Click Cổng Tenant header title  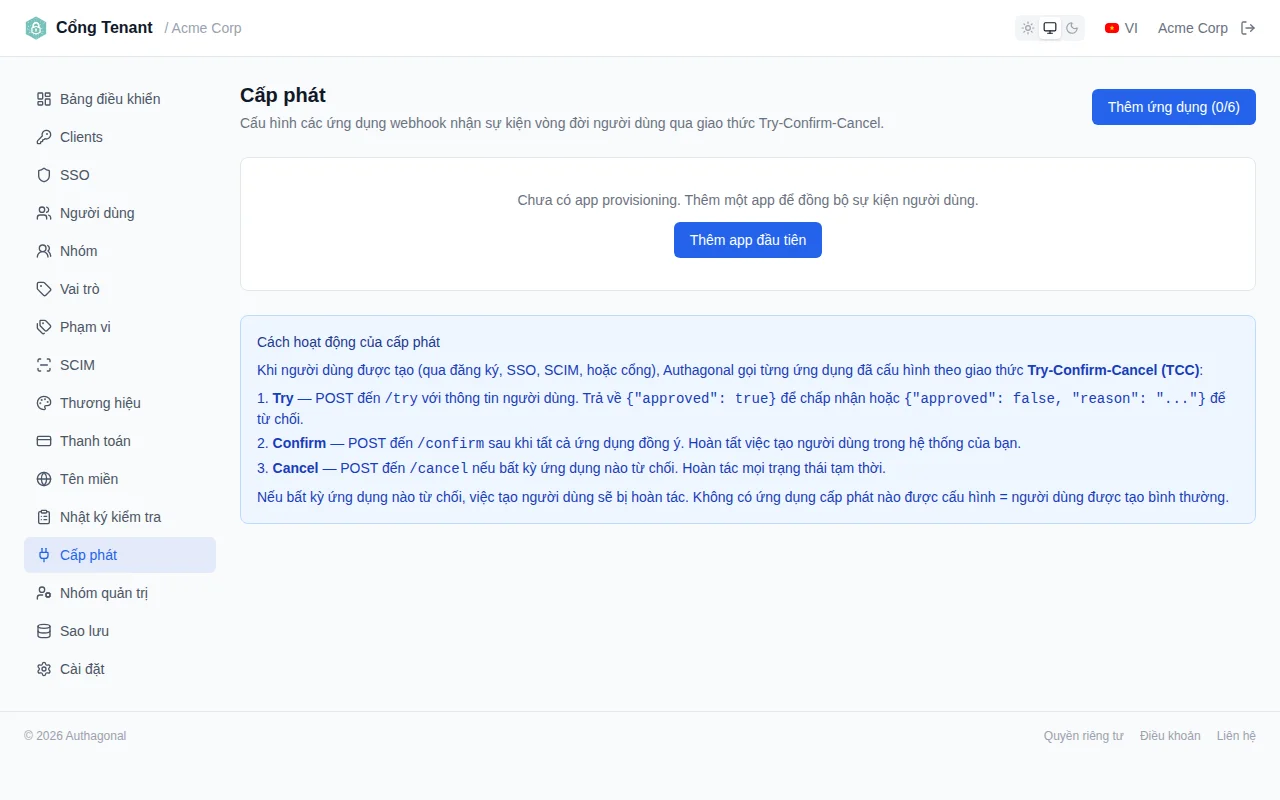(x=104, y=28)
